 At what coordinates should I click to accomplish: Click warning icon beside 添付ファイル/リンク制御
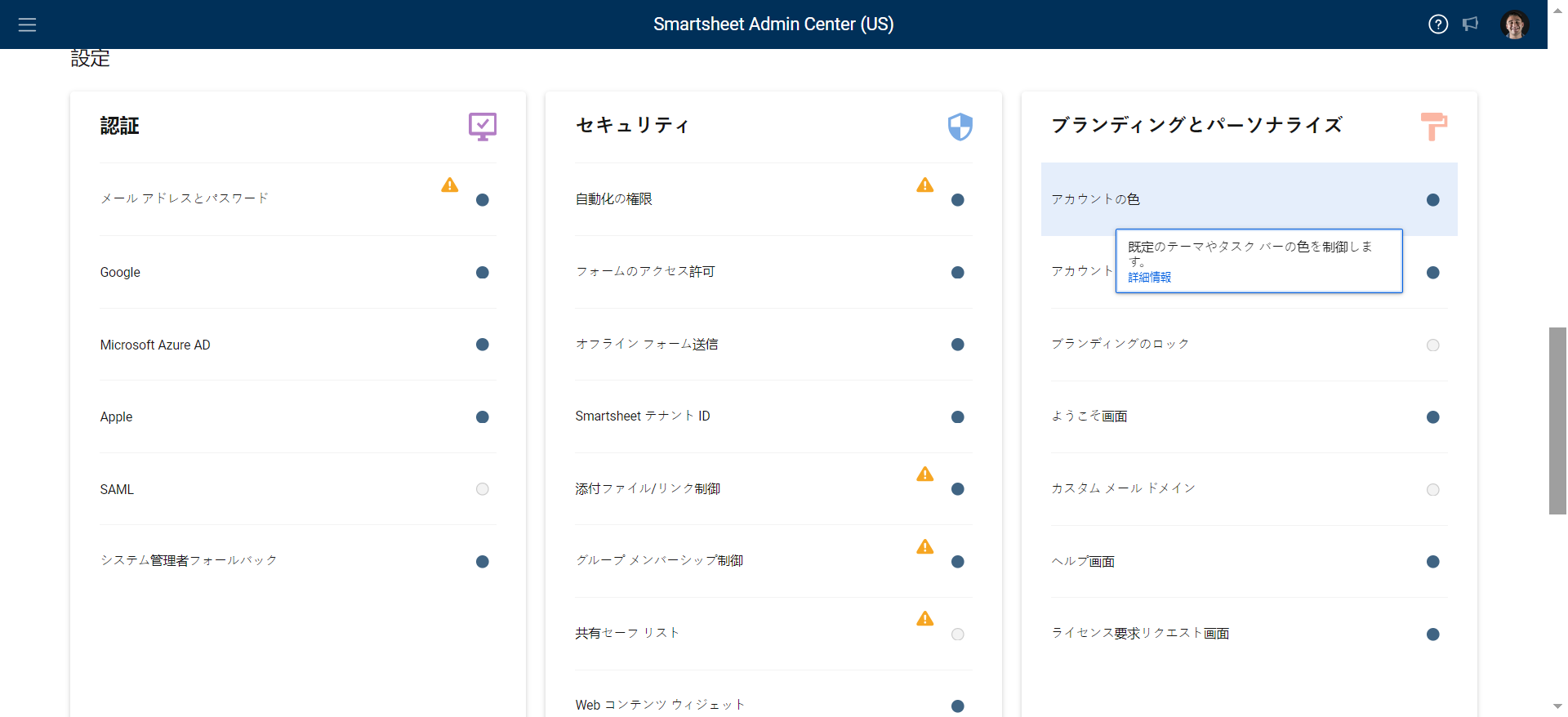(925, 474)
